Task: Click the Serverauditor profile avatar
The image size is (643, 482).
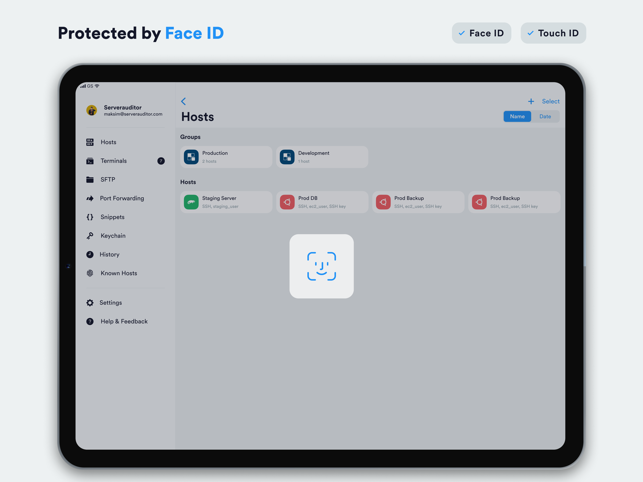Action: (x=91, y=110)
